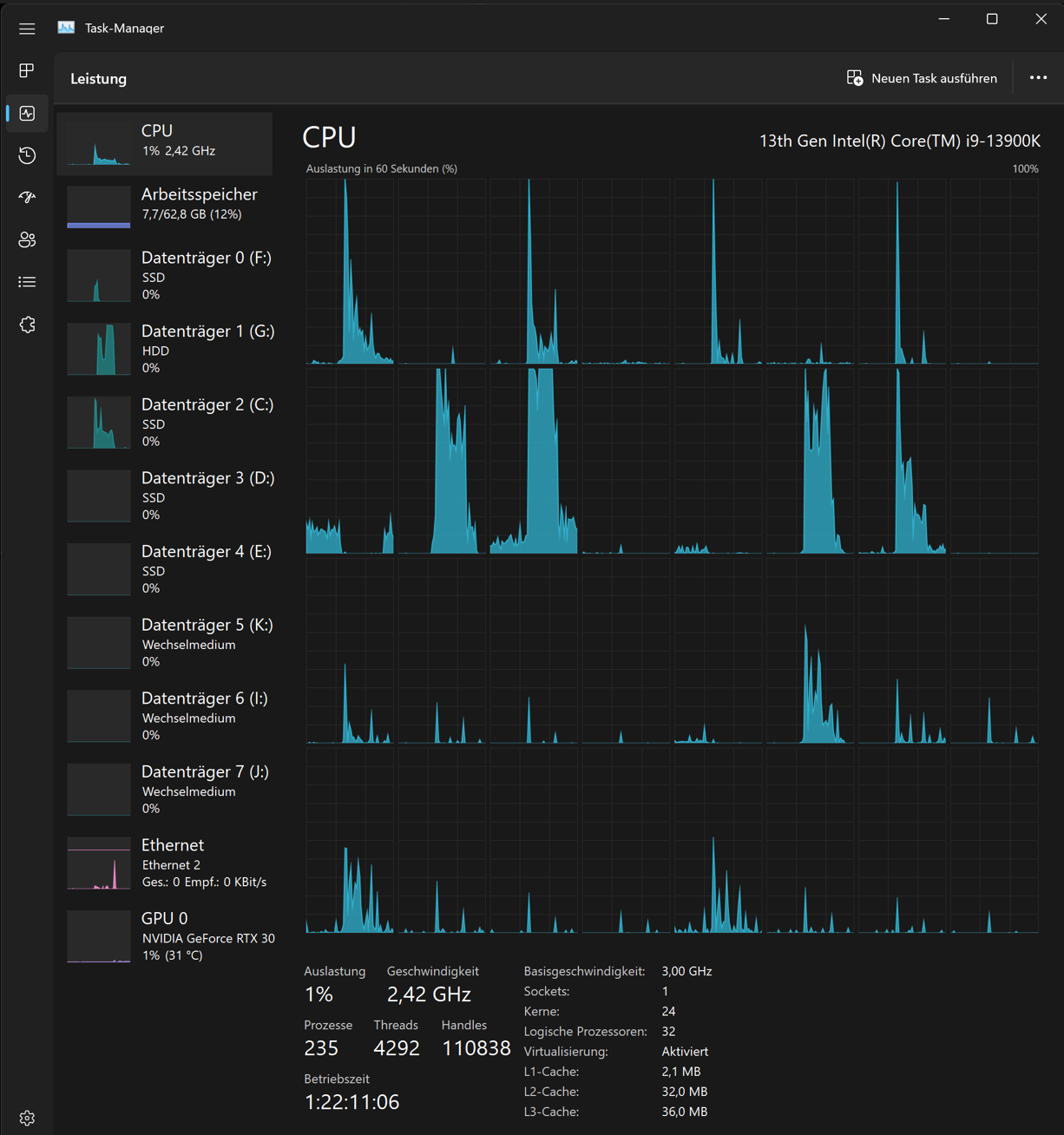Click the Leistung page heading

[98, 78]
